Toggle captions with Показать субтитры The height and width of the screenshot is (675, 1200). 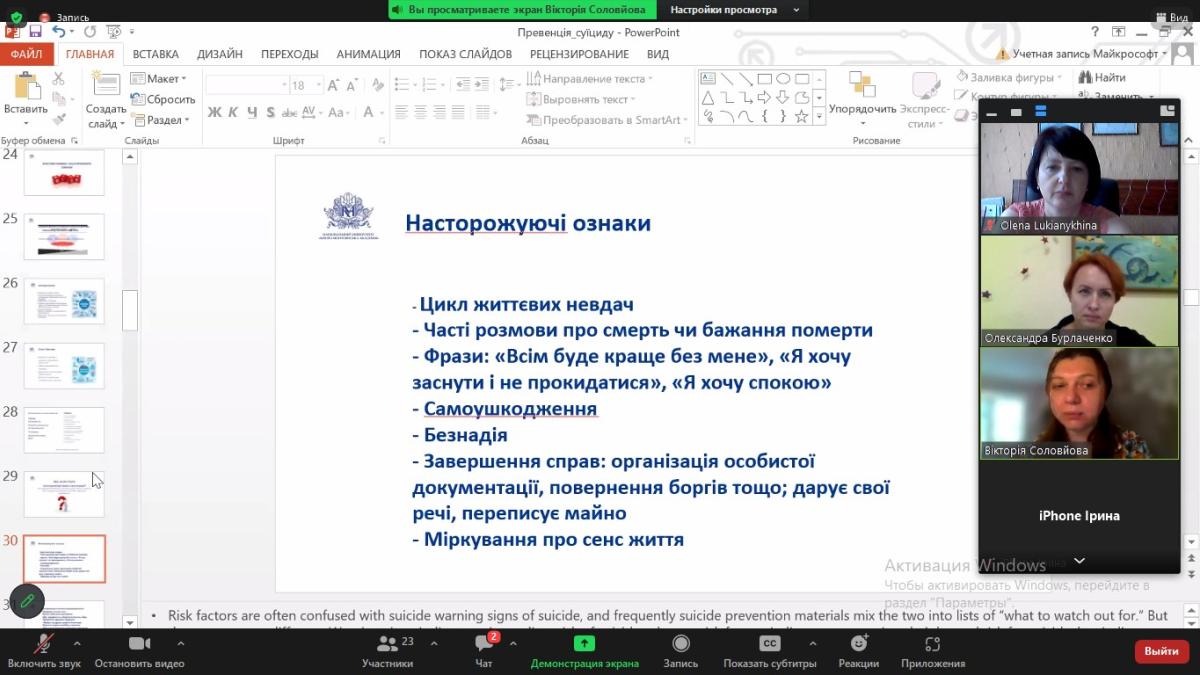[769, 644]
